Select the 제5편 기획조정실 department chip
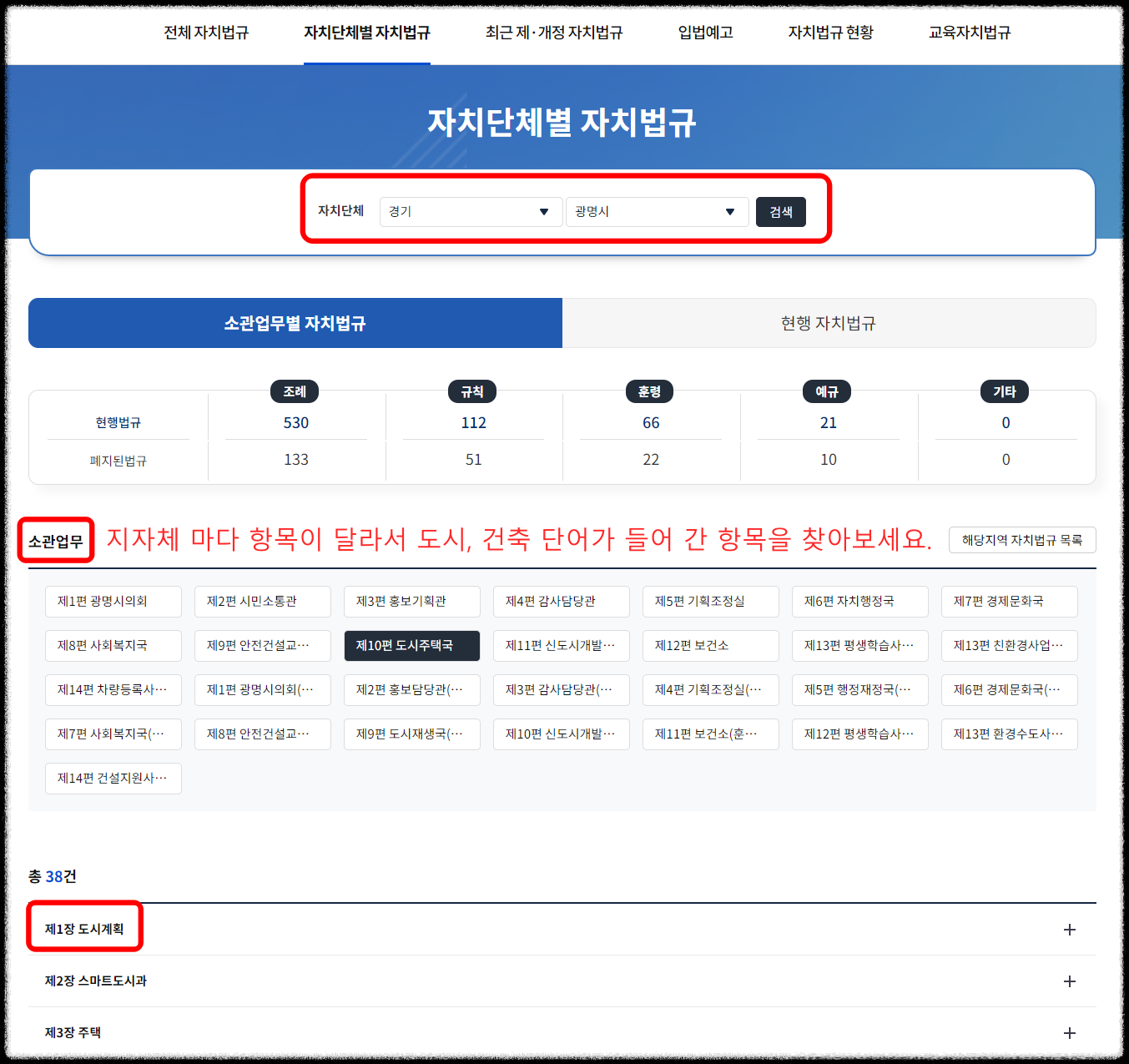 [x=710, y=601]
